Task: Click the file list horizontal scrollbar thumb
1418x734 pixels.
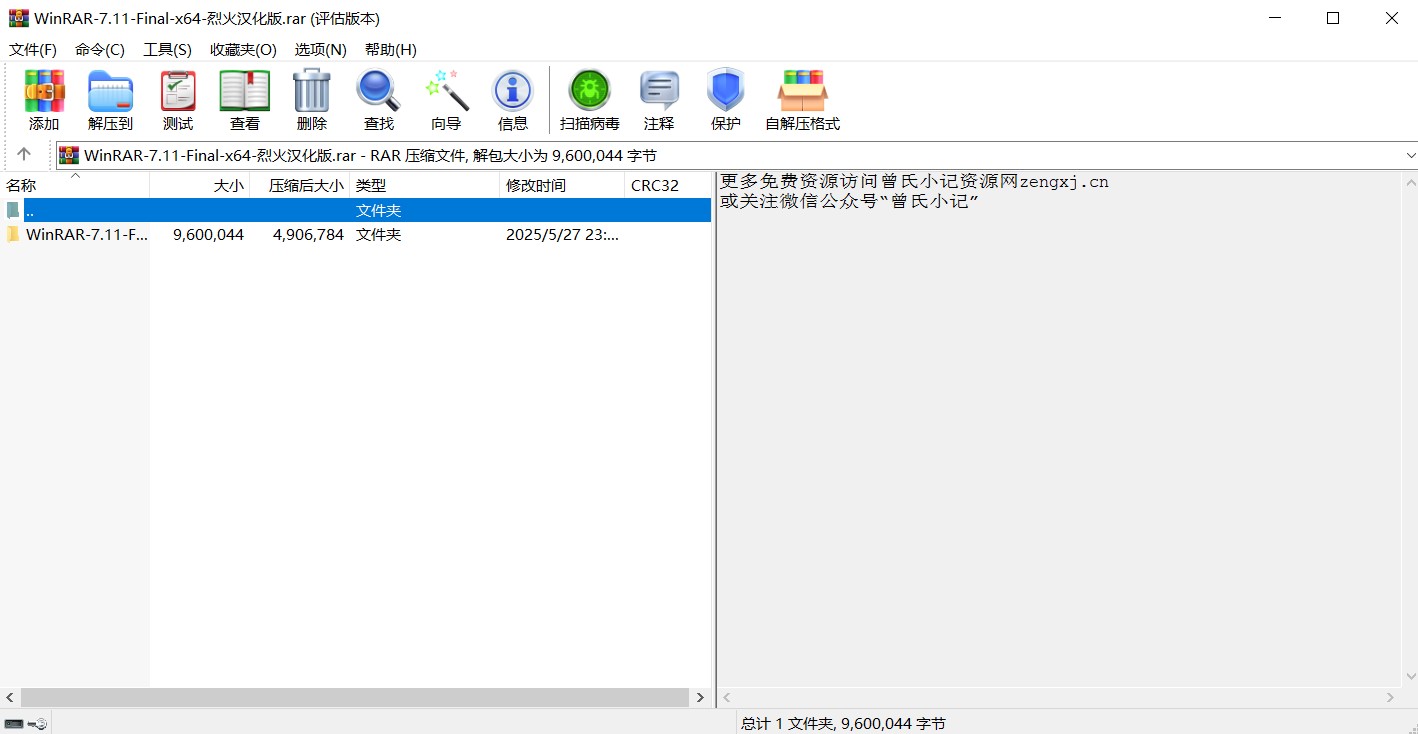Action: [x=355, y=697]
